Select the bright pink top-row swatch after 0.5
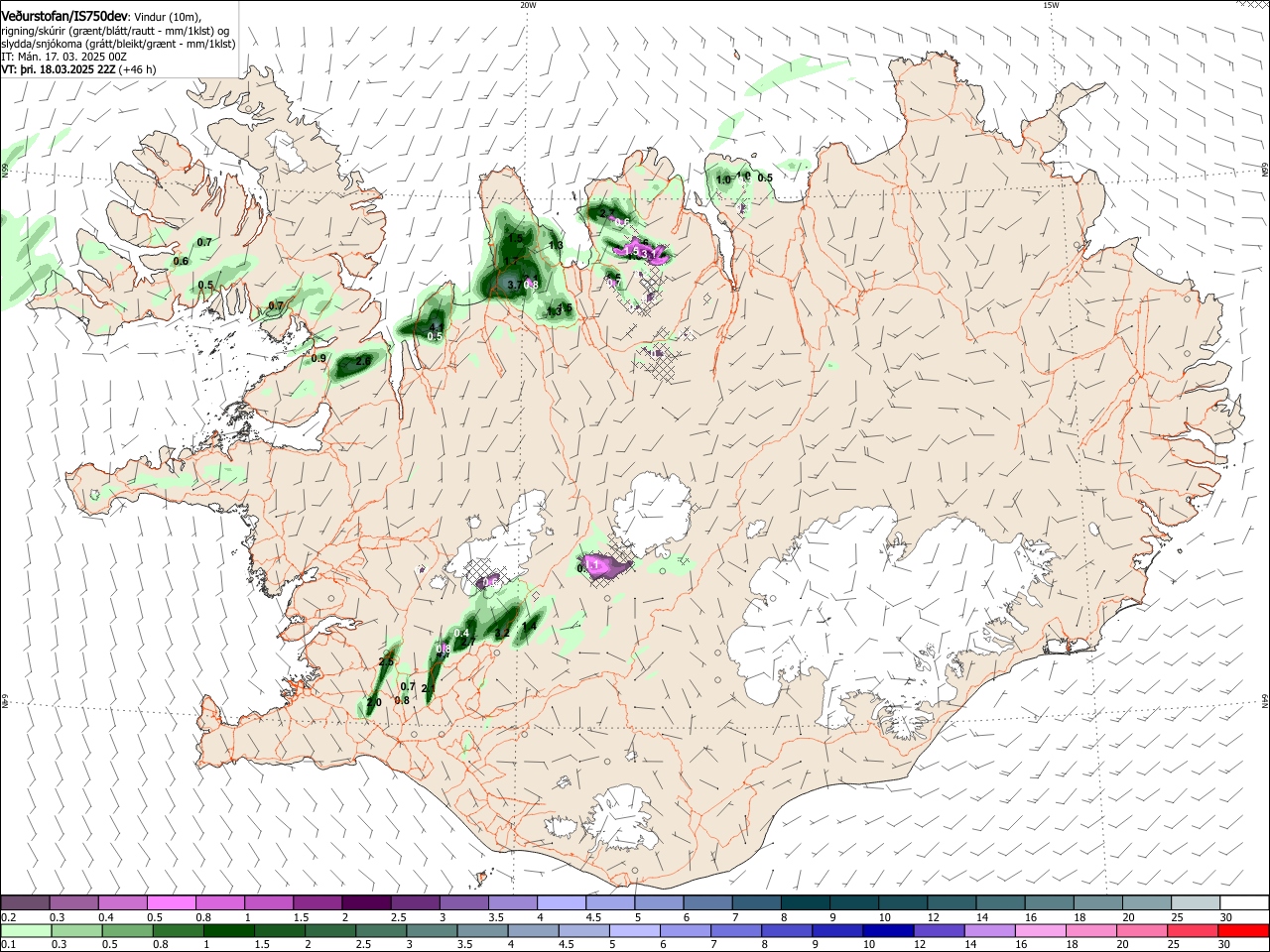Screen dimensions: 1270x952 point(172,902)
